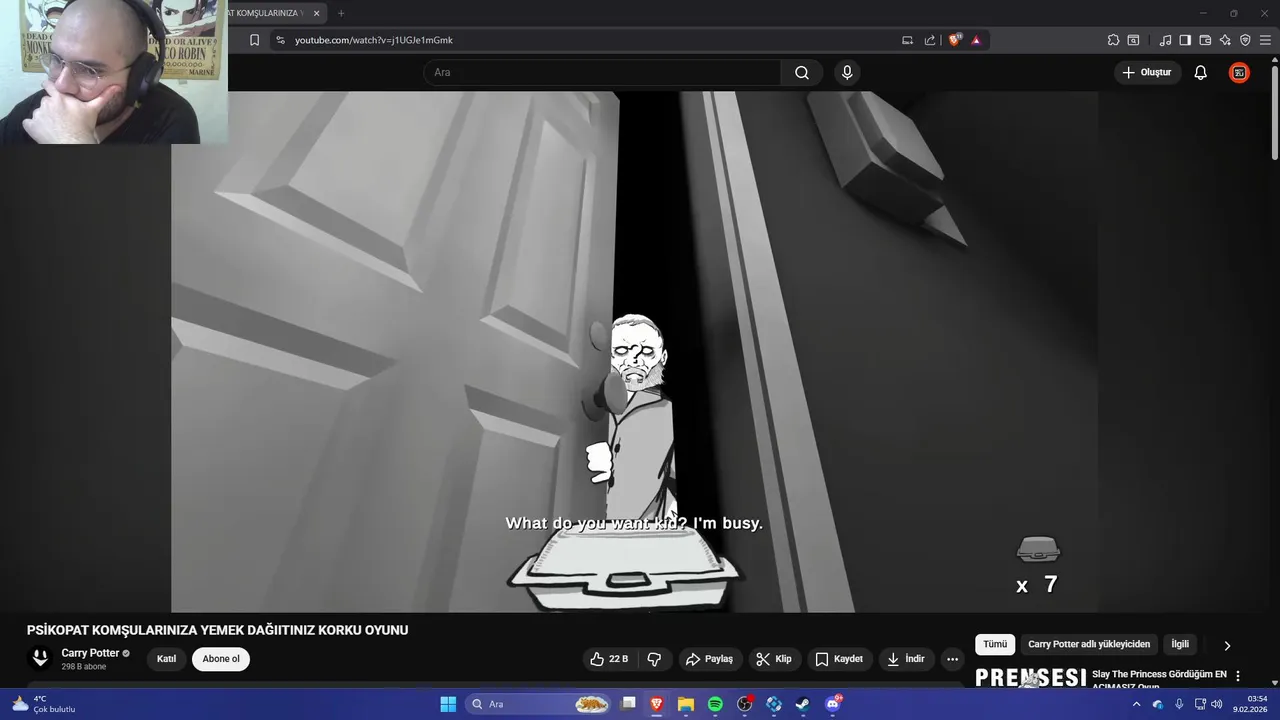Select the Tümü filter chip
This screenshot has height=720, width=1280.
995,645
